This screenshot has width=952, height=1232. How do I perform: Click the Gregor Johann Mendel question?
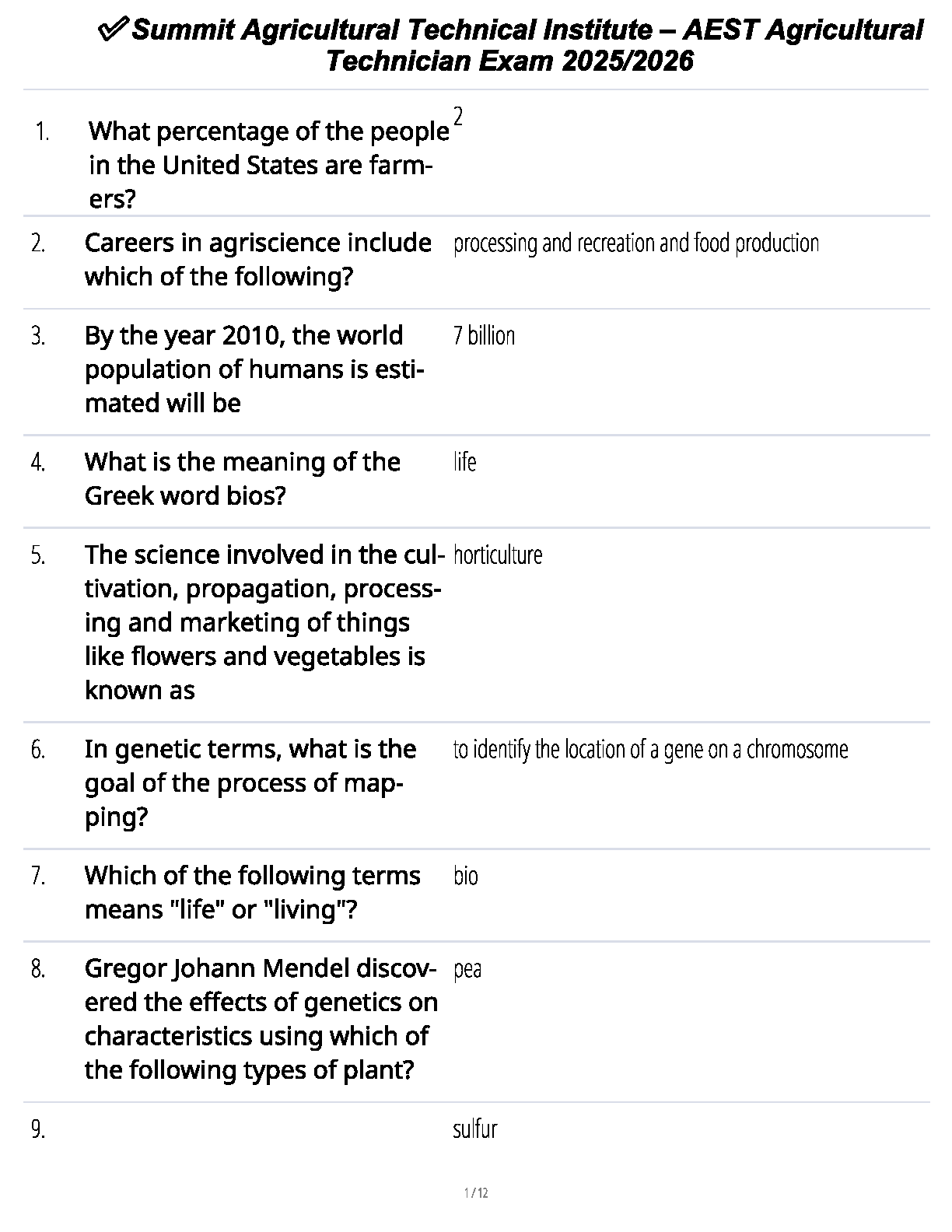pos(261,1019)
